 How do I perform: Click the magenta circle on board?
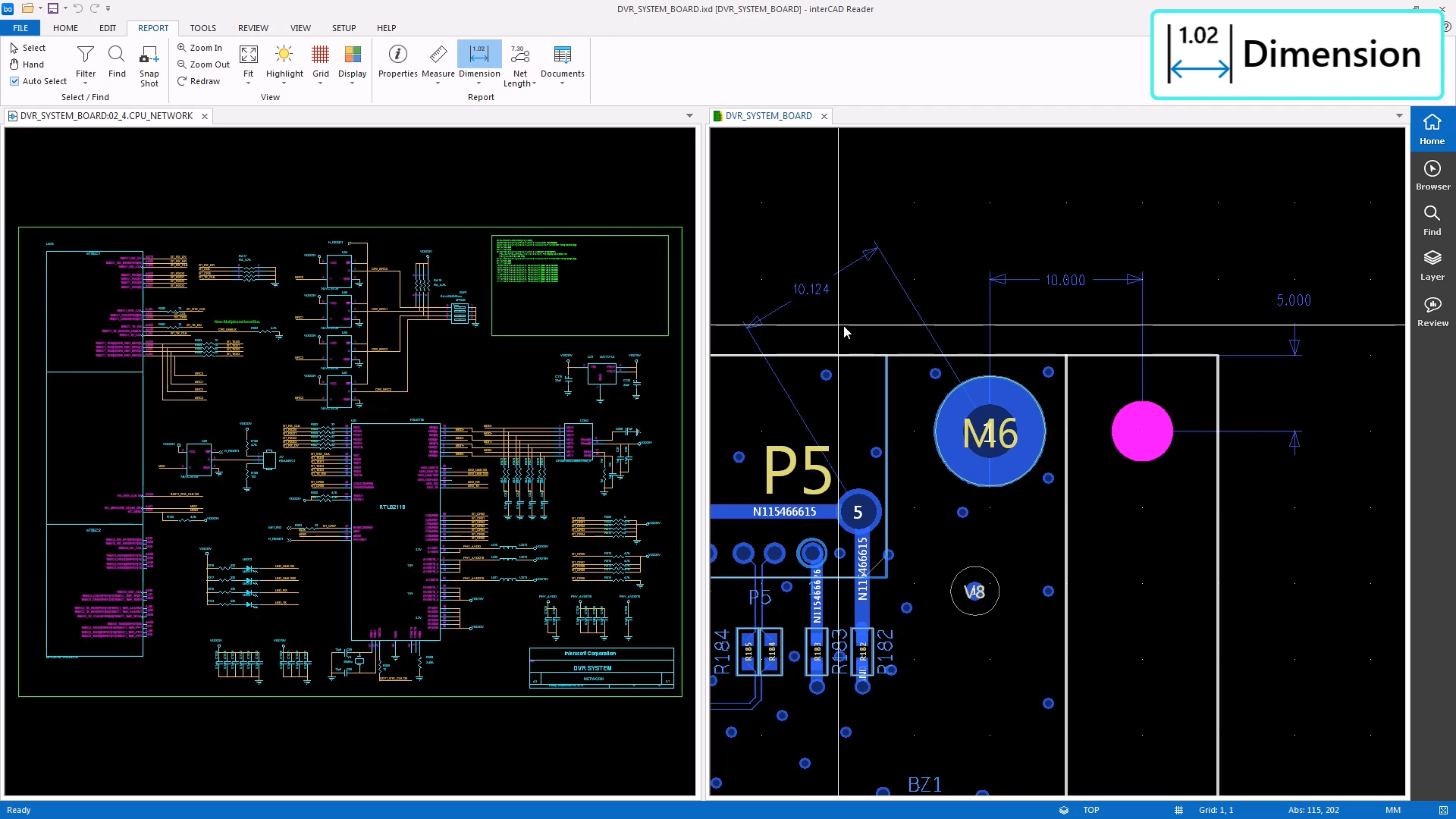1141,431
